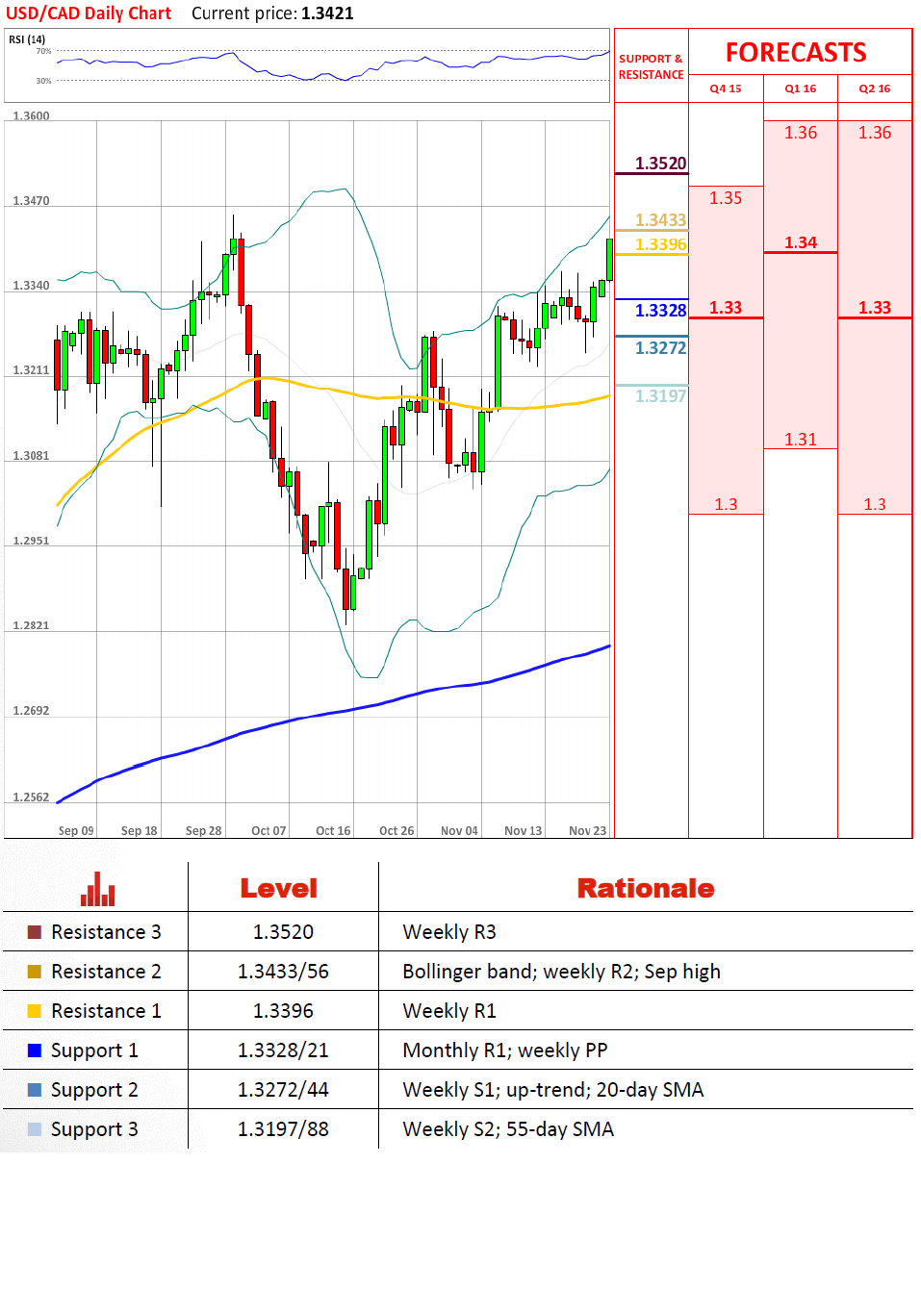Viewport: 921px width, 1316px height.
Task: Select the 'Resistance 3' row label
Action: pyautogui.click(x=106, y=932)
